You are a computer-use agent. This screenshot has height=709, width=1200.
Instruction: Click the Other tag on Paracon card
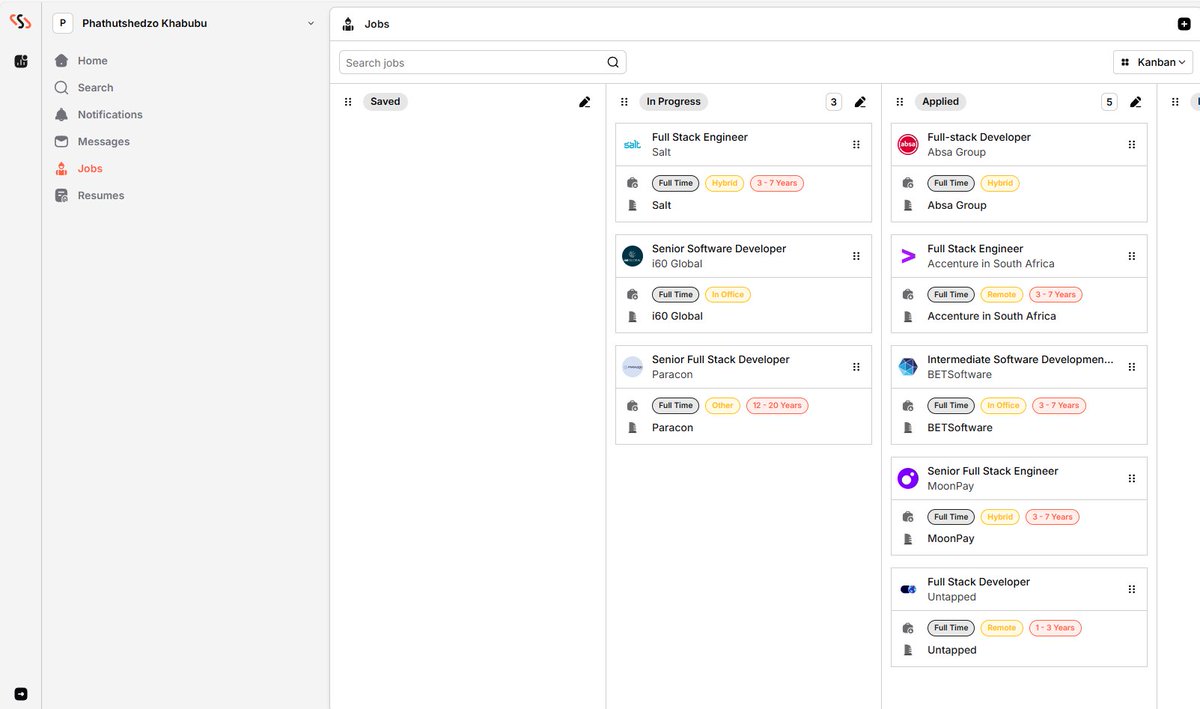(723, 405)
